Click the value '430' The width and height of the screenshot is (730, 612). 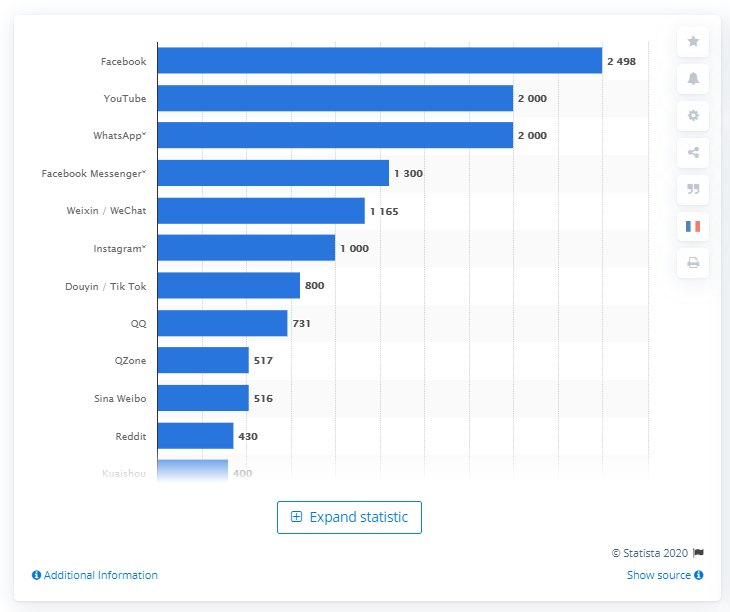[x=248, y=437]
